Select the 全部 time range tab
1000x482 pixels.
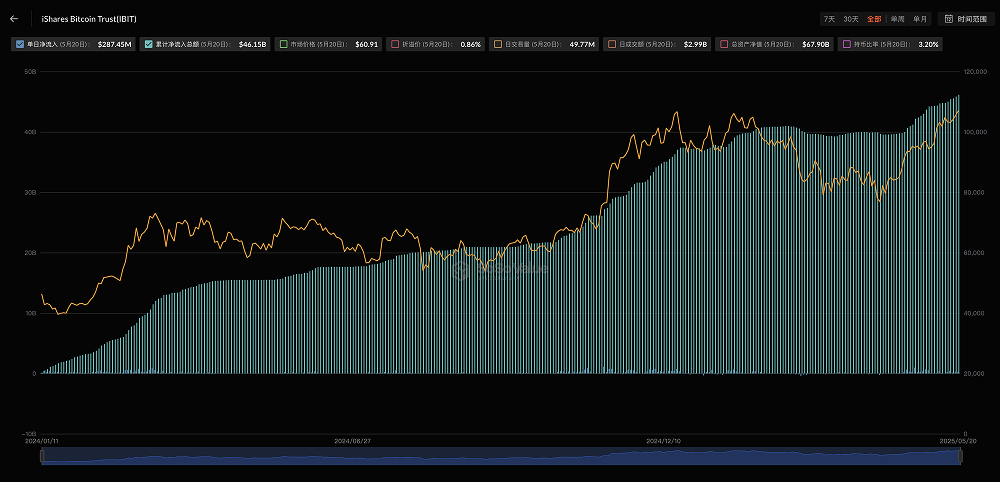coord(874,19)
